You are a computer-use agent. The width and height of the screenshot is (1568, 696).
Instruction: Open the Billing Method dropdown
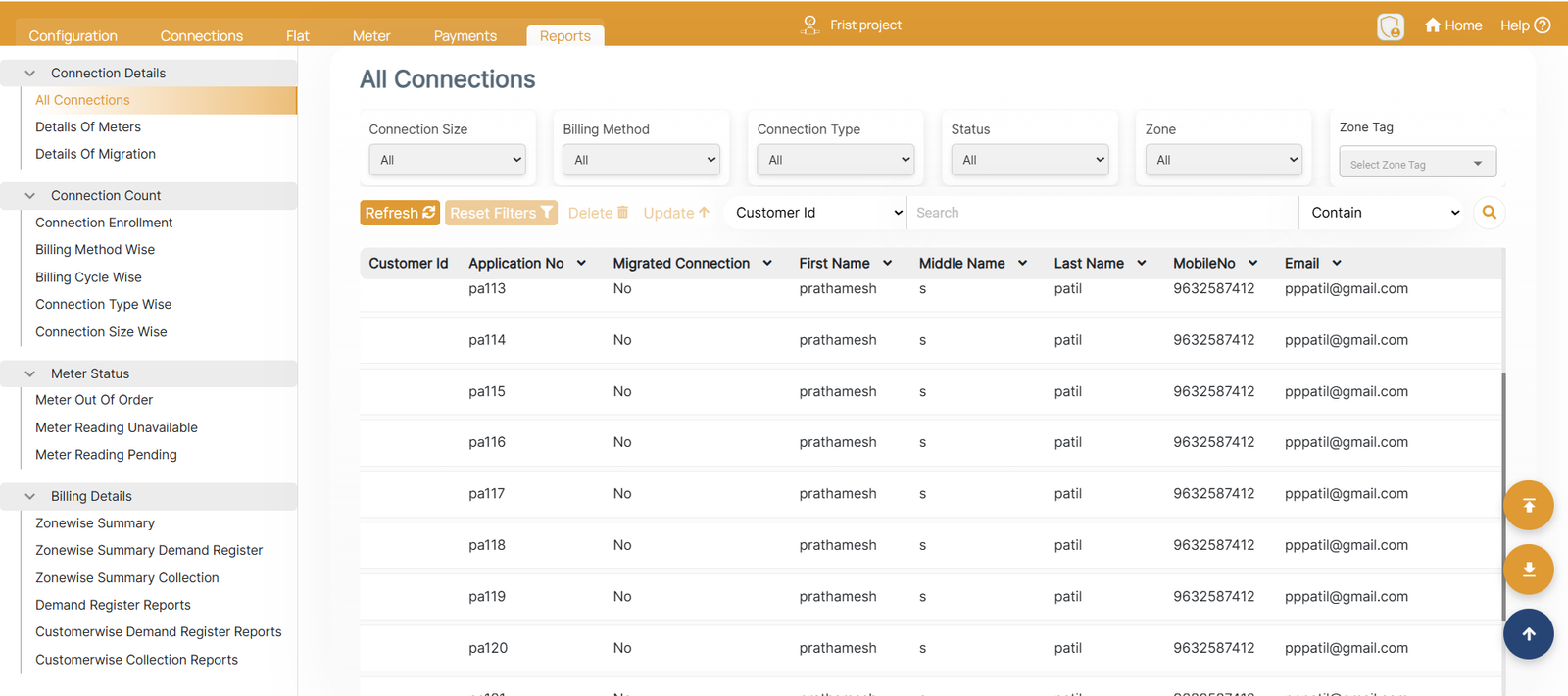(x=641, y=160)
